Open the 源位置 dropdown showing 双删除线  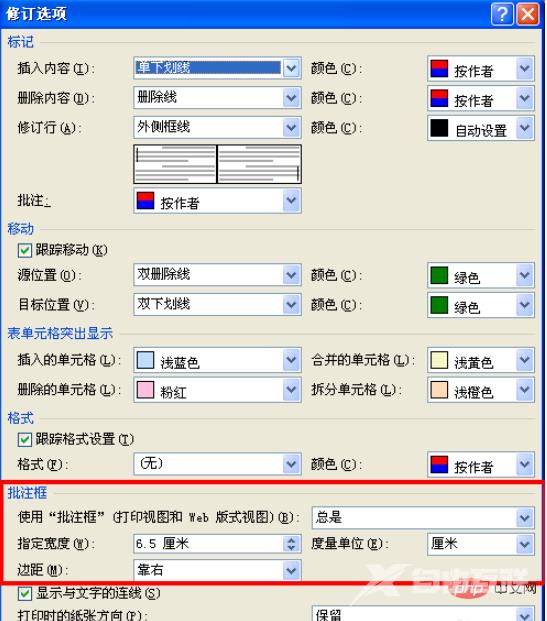point(217,275)
